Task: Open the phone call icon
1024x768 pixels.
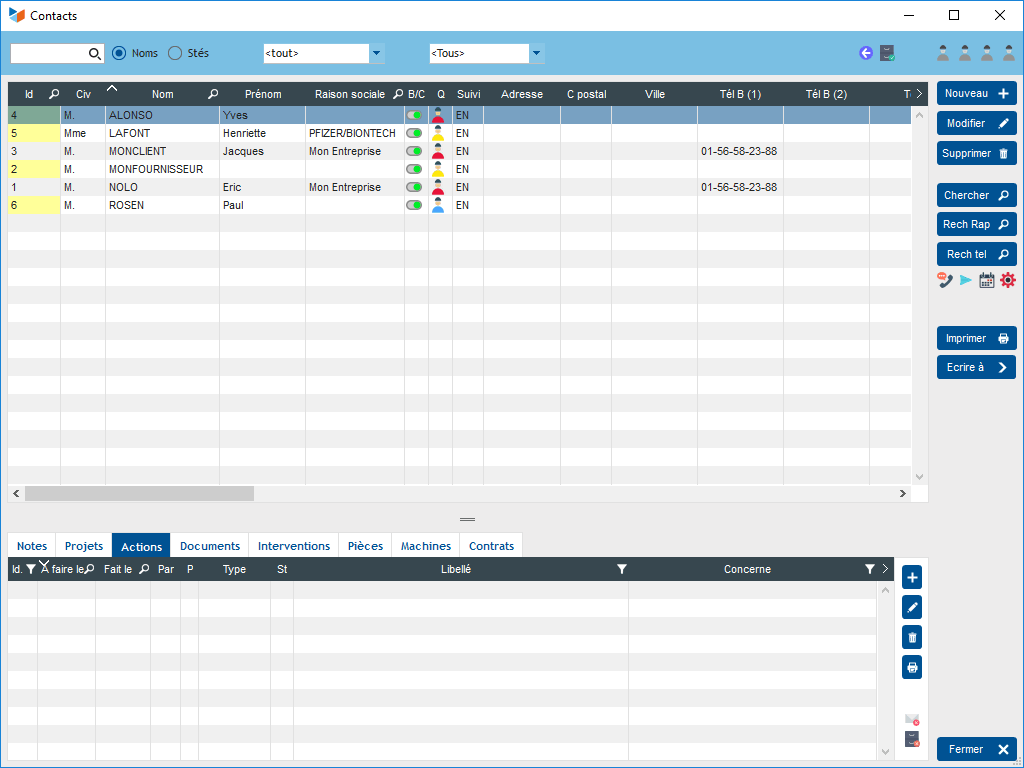Action: pos(945,280)
